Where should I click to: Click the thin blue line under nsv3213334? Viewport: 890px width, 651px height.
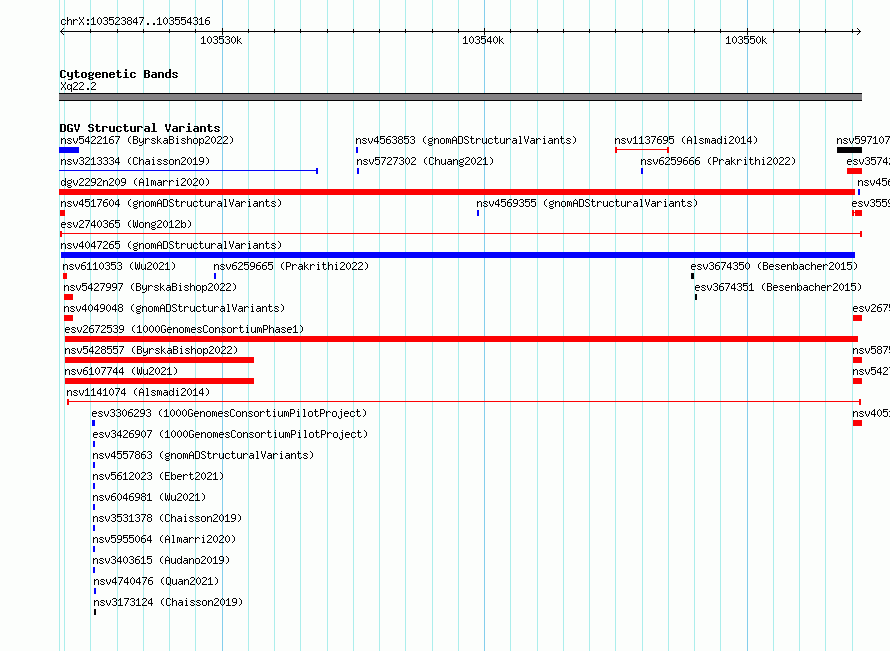tap(188, 170)
